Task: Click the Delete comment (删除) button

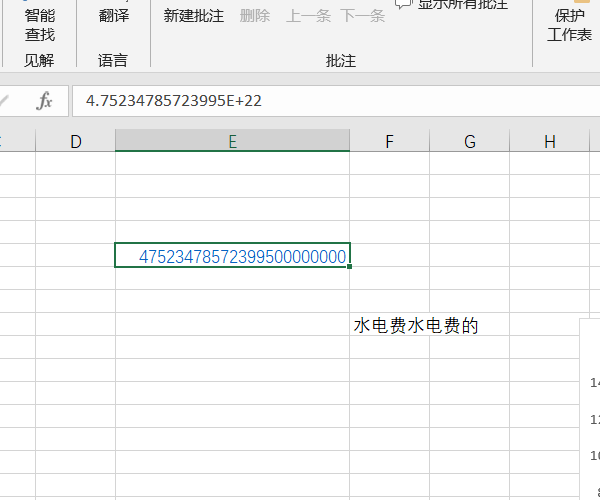Action: coord(255,16)
